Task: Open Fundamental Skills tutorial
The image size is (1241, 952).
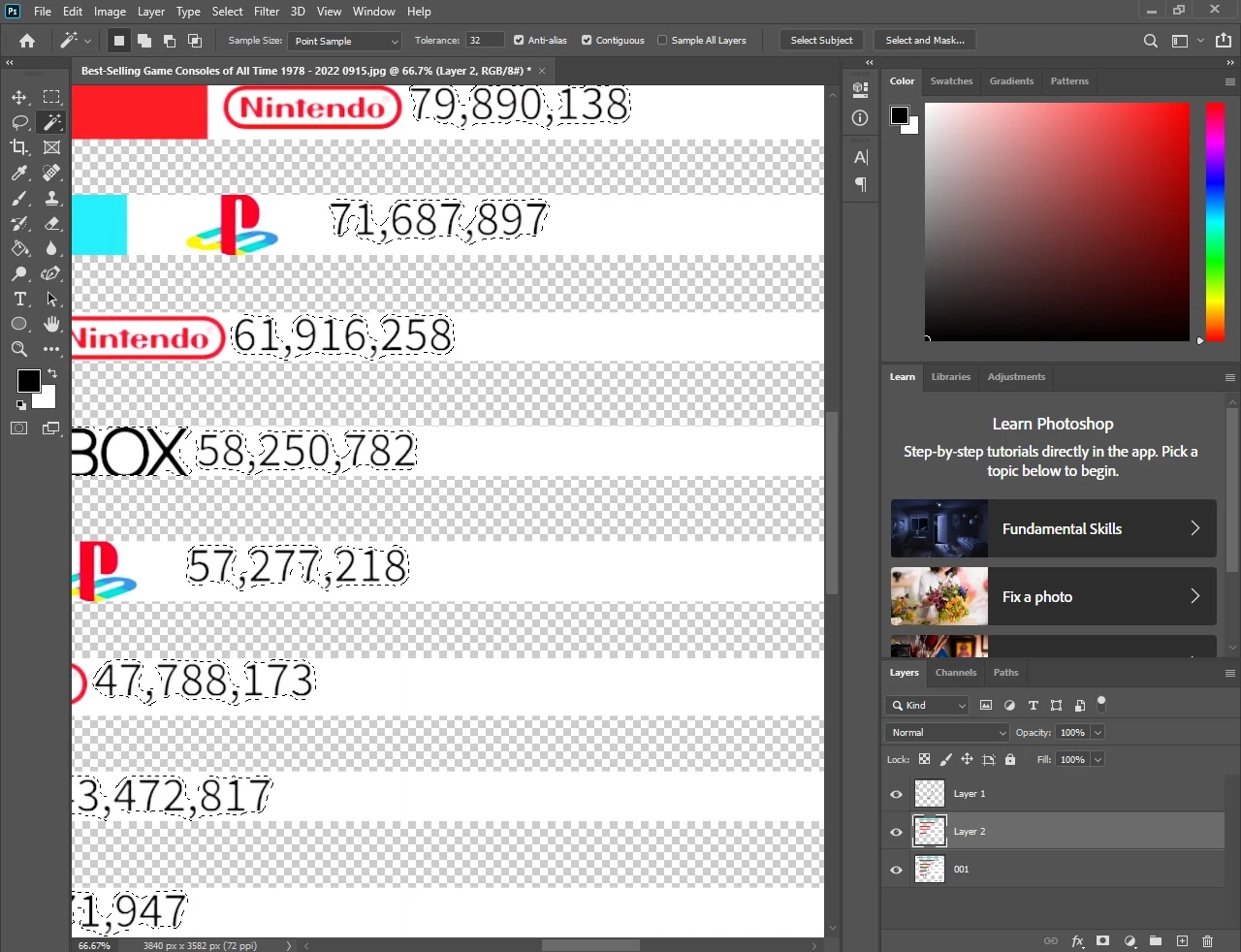Action: click(x=1054, y=528)
